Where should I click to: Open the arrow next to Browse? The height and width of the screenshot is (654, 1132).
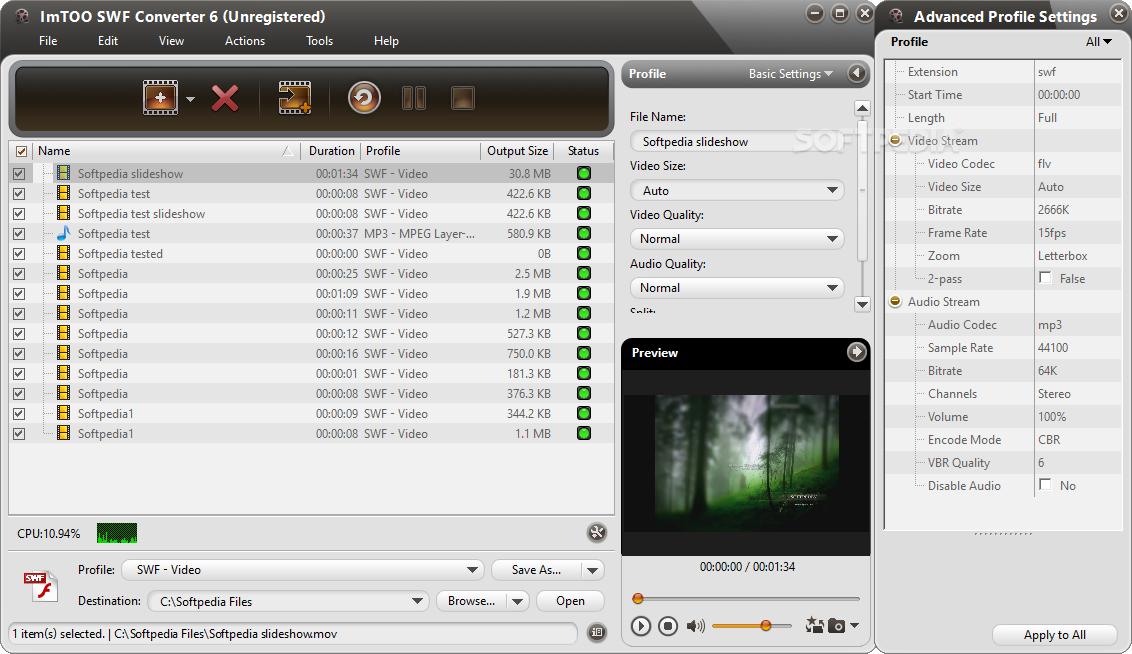(x=518, y=601)
